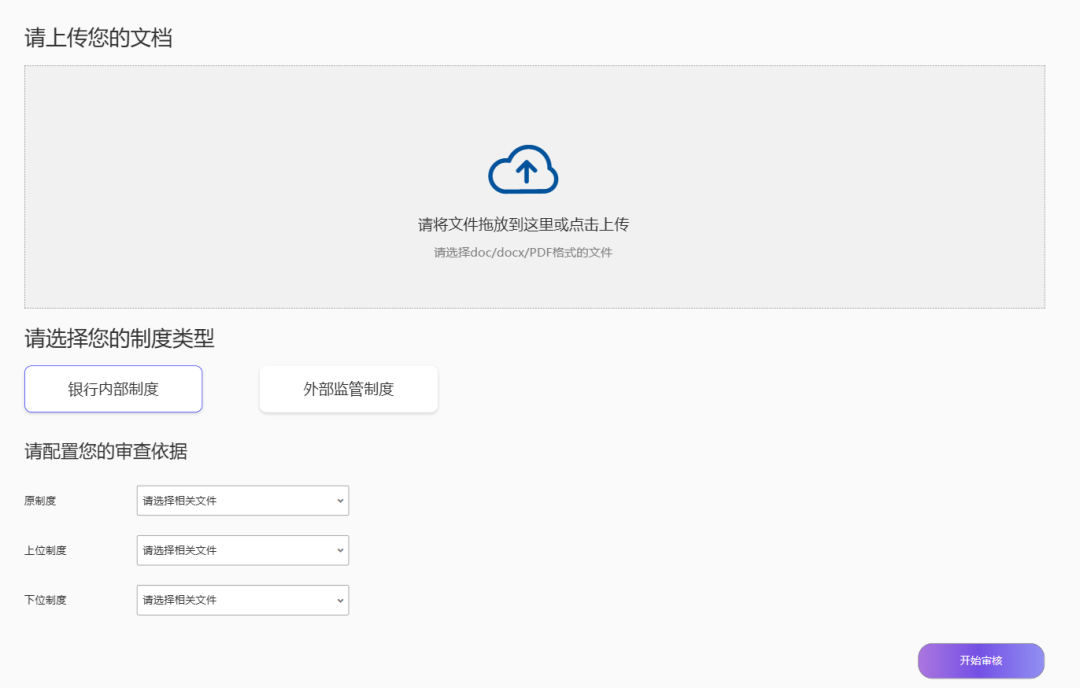Click the 下位制度 field label
Screen dimensions: 1080x688
[x=45, y=601]
